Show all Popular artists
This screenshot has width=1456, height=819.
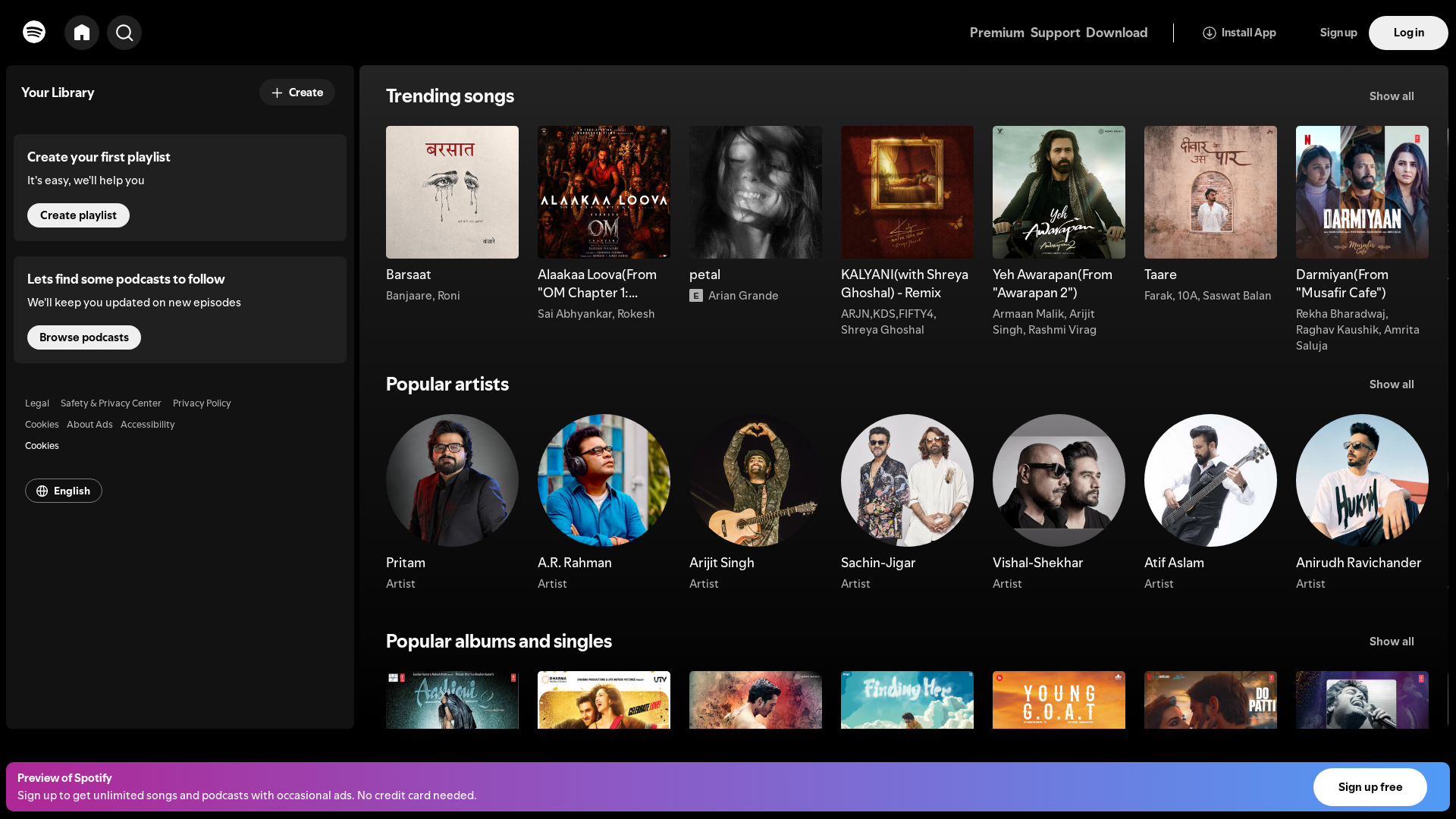(x=1392, y=384)
